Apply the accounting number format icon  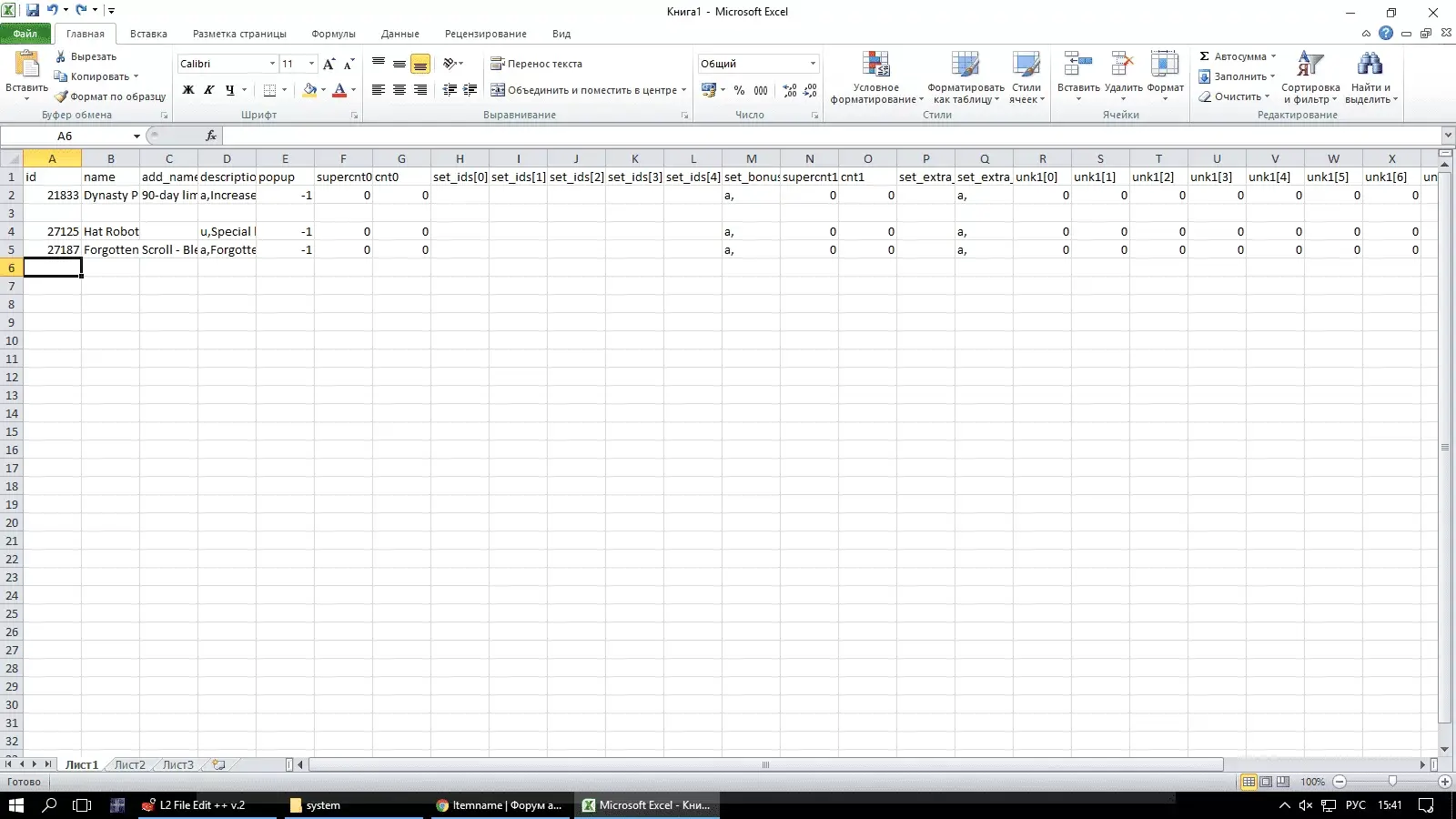pyautogui.click(x=709, y=90)
